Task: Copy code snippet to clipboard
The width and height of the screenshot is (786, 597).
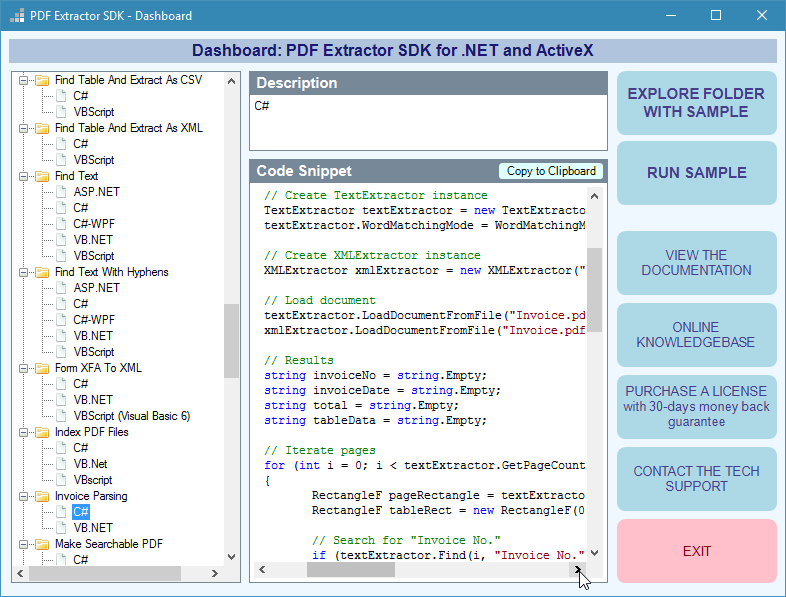Action: click(551, 171)
